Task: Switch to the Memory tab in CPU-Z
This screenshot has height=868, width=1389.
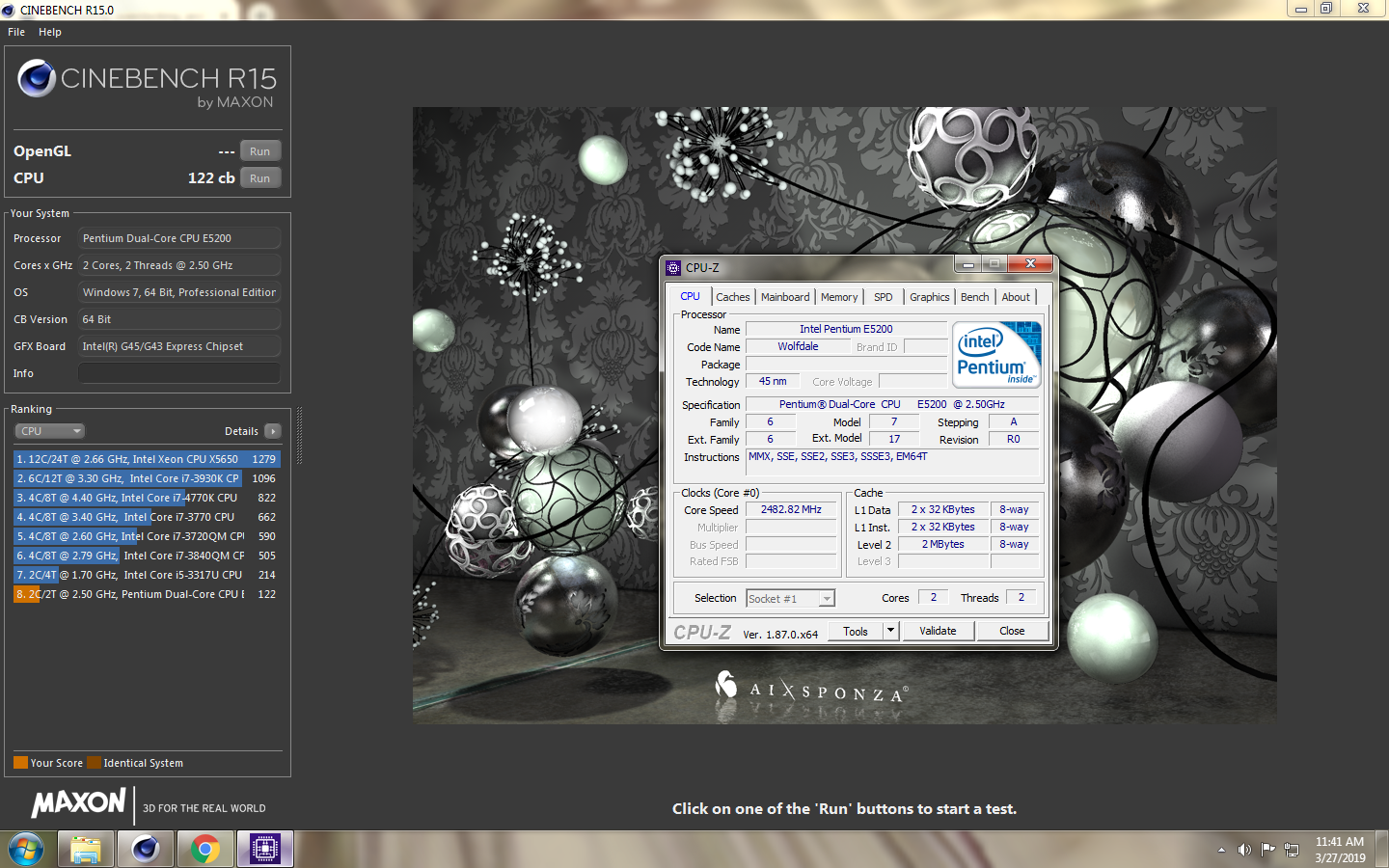Action: [839, 297]
